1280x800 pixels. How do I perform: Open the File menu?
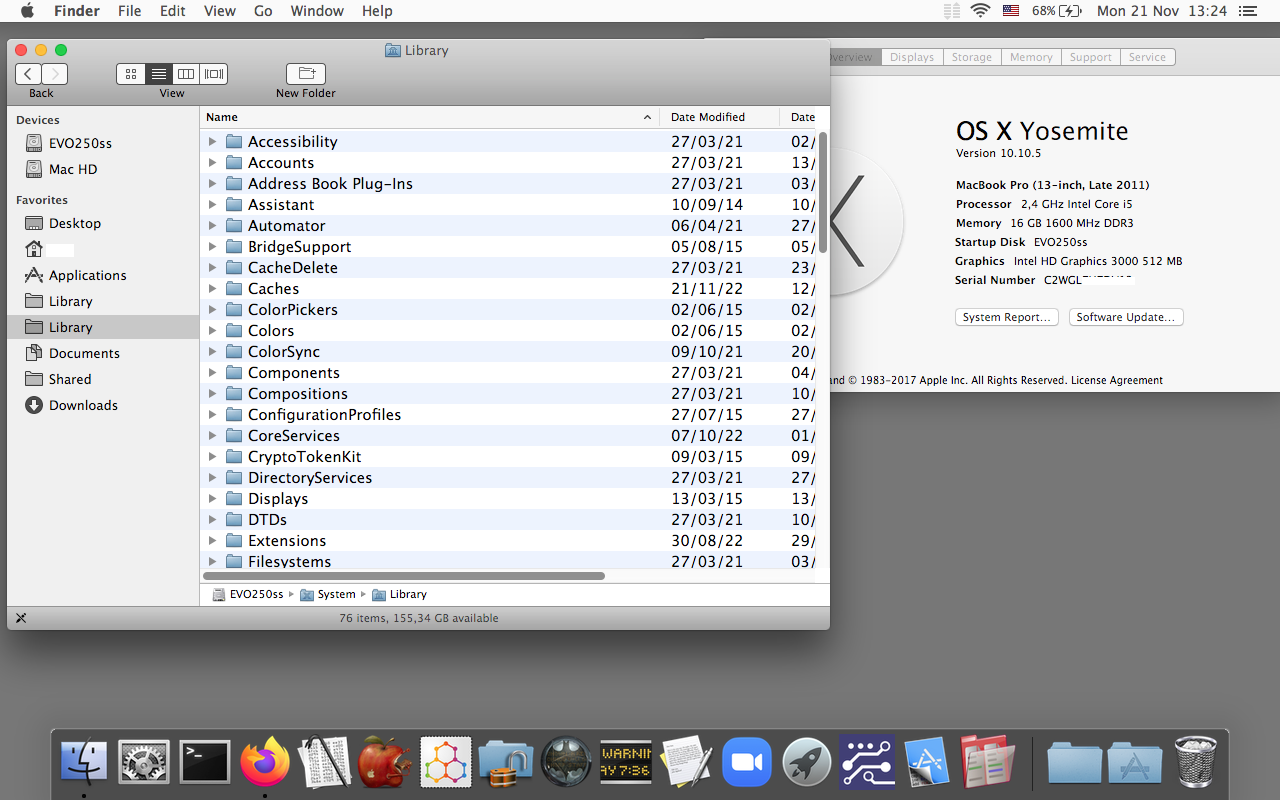pos(129,11)
